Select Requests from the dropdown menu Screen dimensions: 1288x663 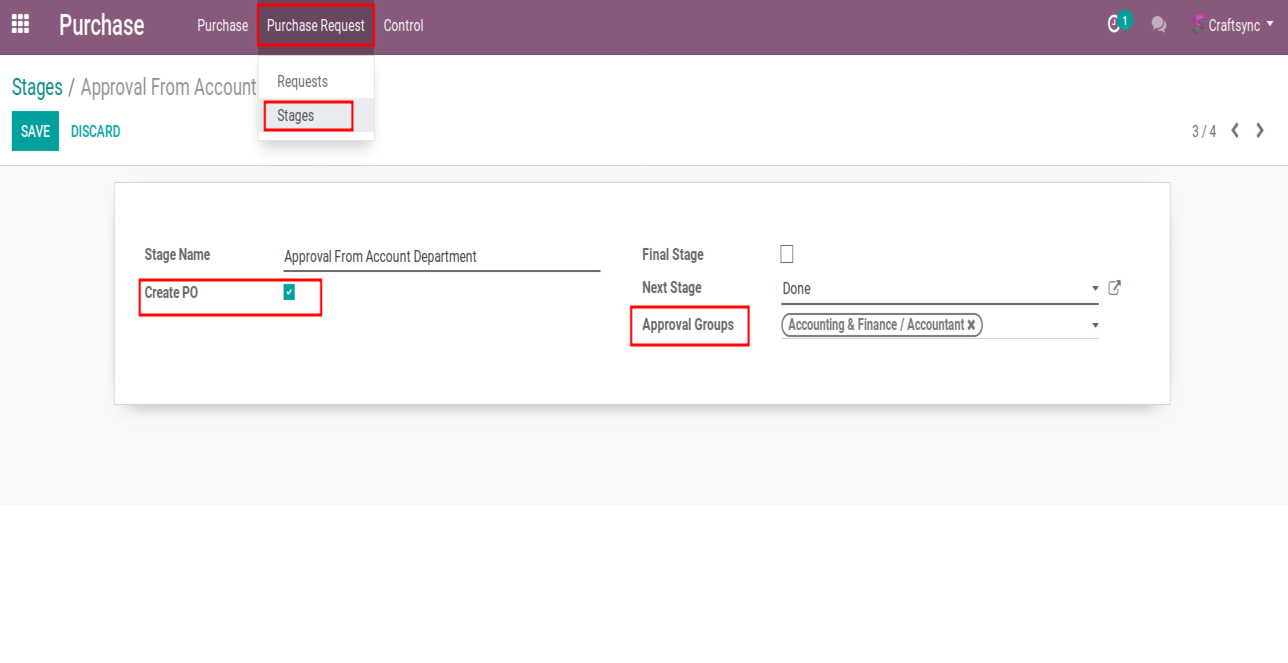click(x=302, y=81)
